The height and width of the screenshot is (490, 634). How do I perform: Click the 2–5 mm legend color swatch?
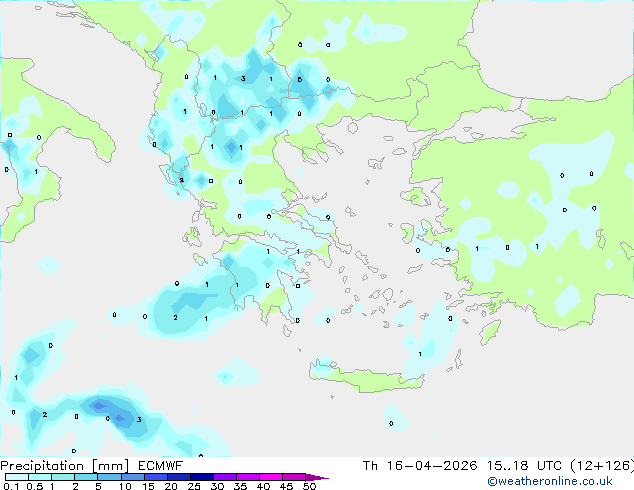pos(86,477)
